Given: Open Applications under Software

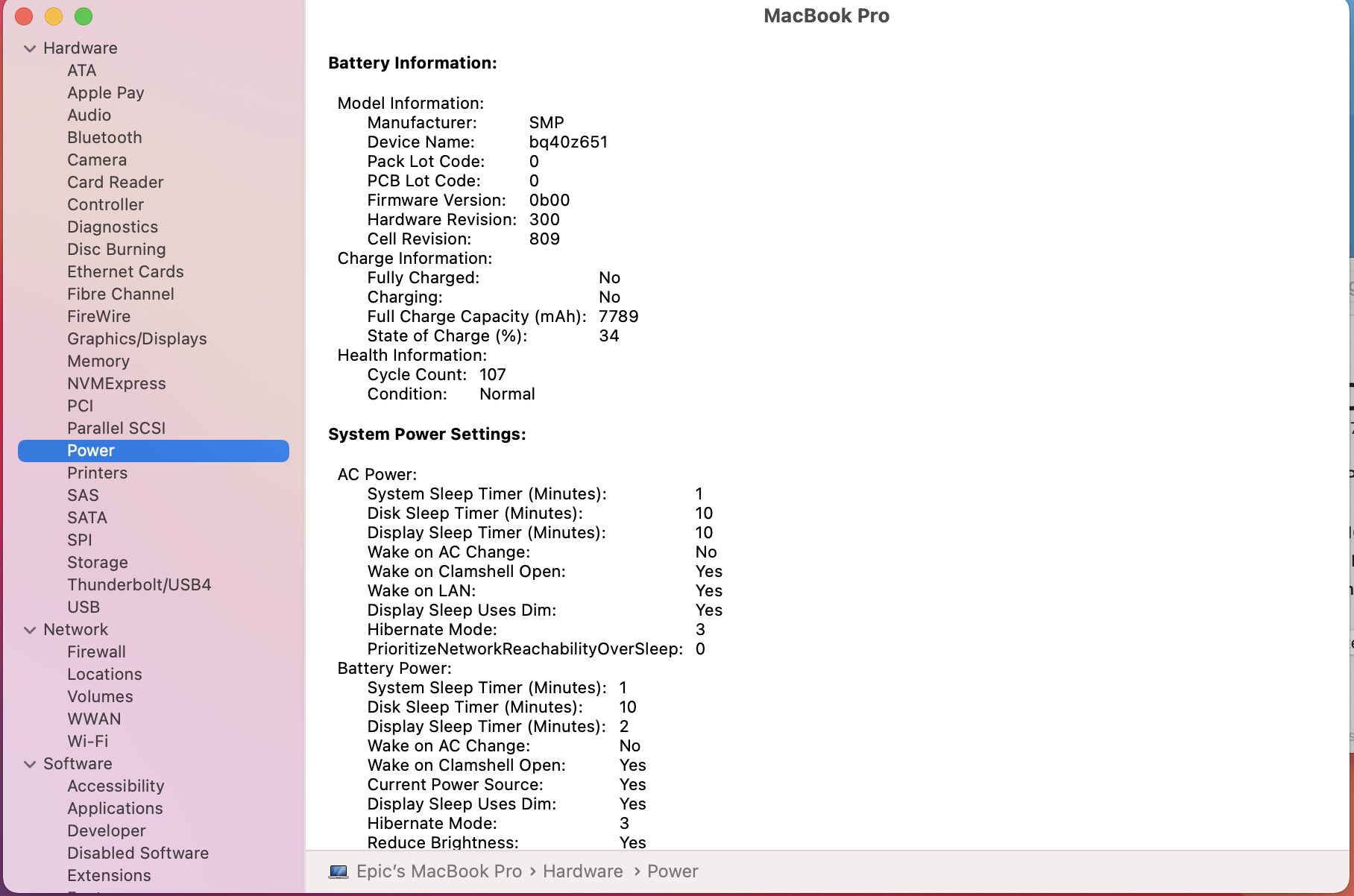Looking at the screenshot, I should click(x=115, y=809).
